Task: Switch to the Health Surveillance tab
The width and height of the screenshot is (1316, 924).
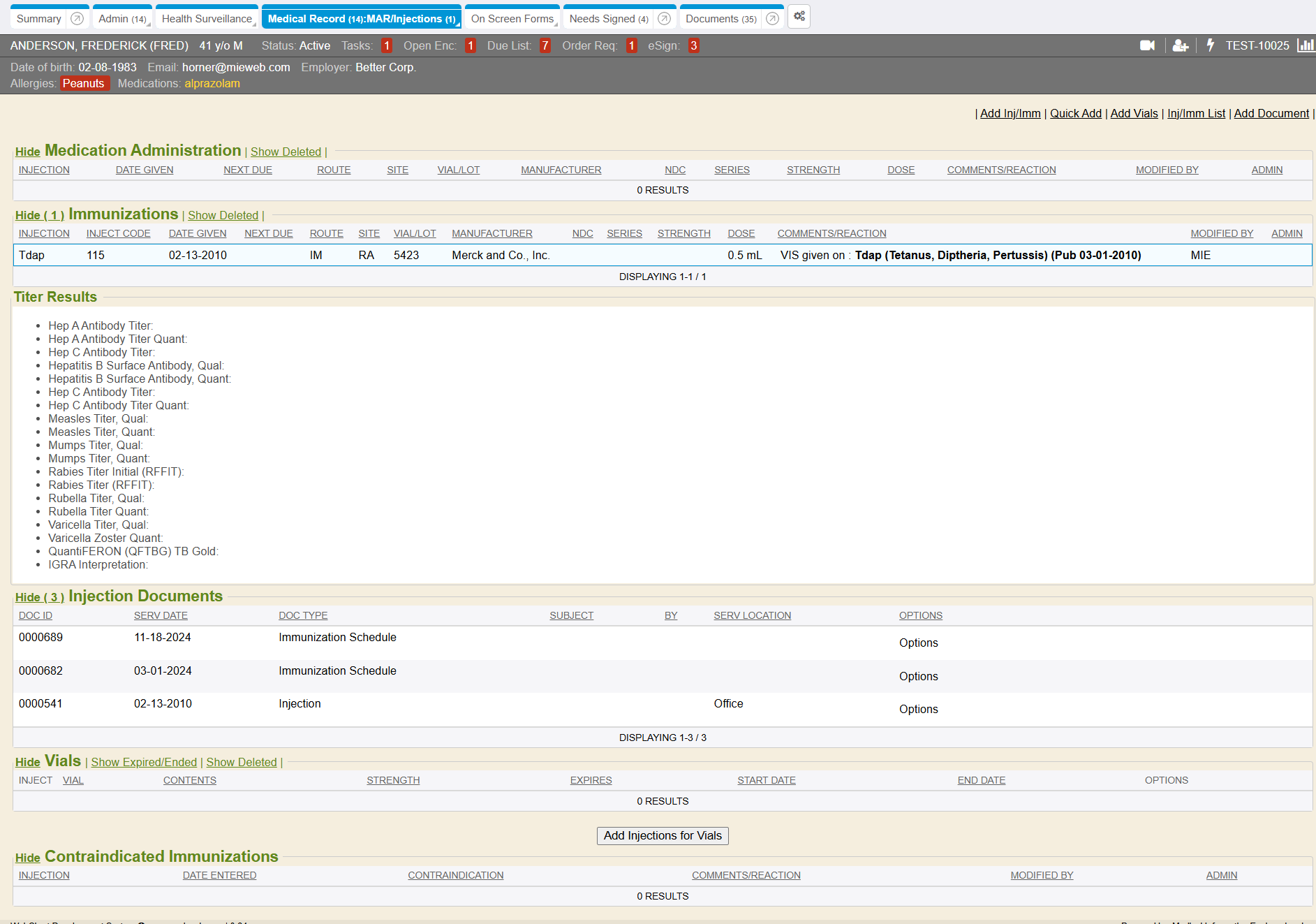Action: pyautogui.click(x=207, y=19)
